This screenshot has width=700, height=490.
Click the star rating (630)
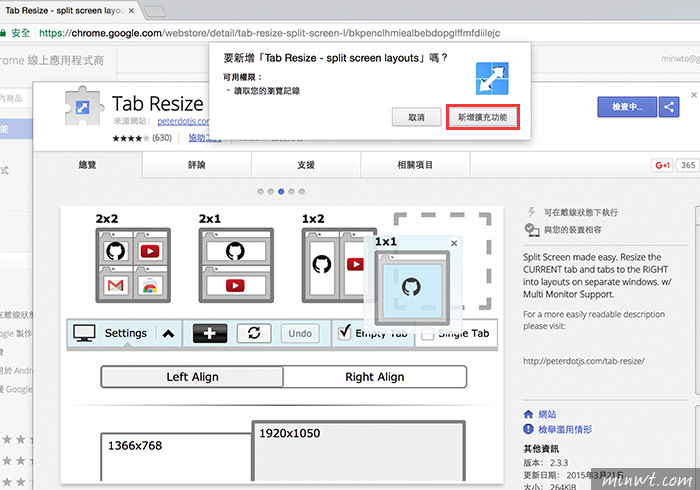click(x=142, y=138)
